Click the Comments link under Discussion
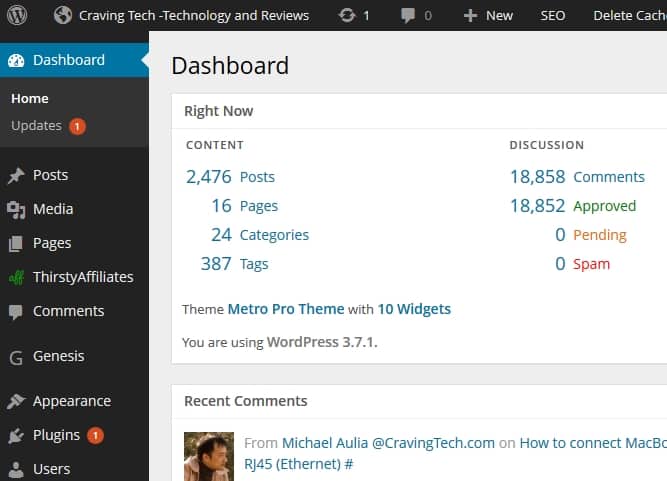The height and width of the screenshot is (481, 667). [609, 177]
